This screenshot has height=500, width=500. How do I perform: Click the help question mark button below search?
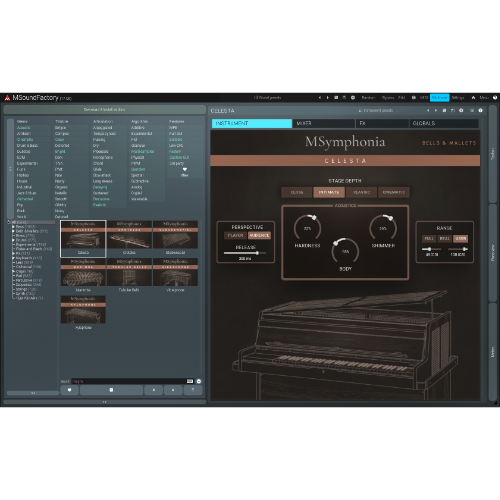tap(193, 390)
